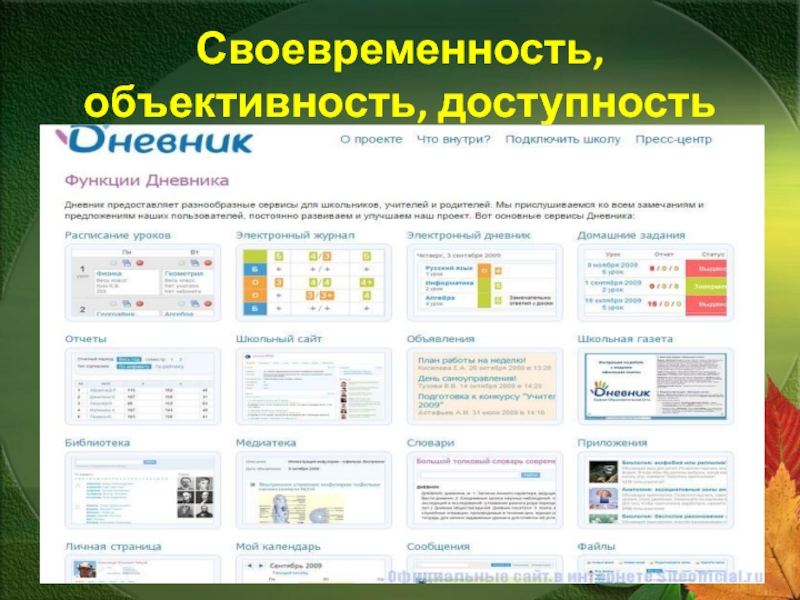The height and width of the screenshot is (600, 800).
Task: Click the lesson schedule preview thumbnail
Action: 143,283
